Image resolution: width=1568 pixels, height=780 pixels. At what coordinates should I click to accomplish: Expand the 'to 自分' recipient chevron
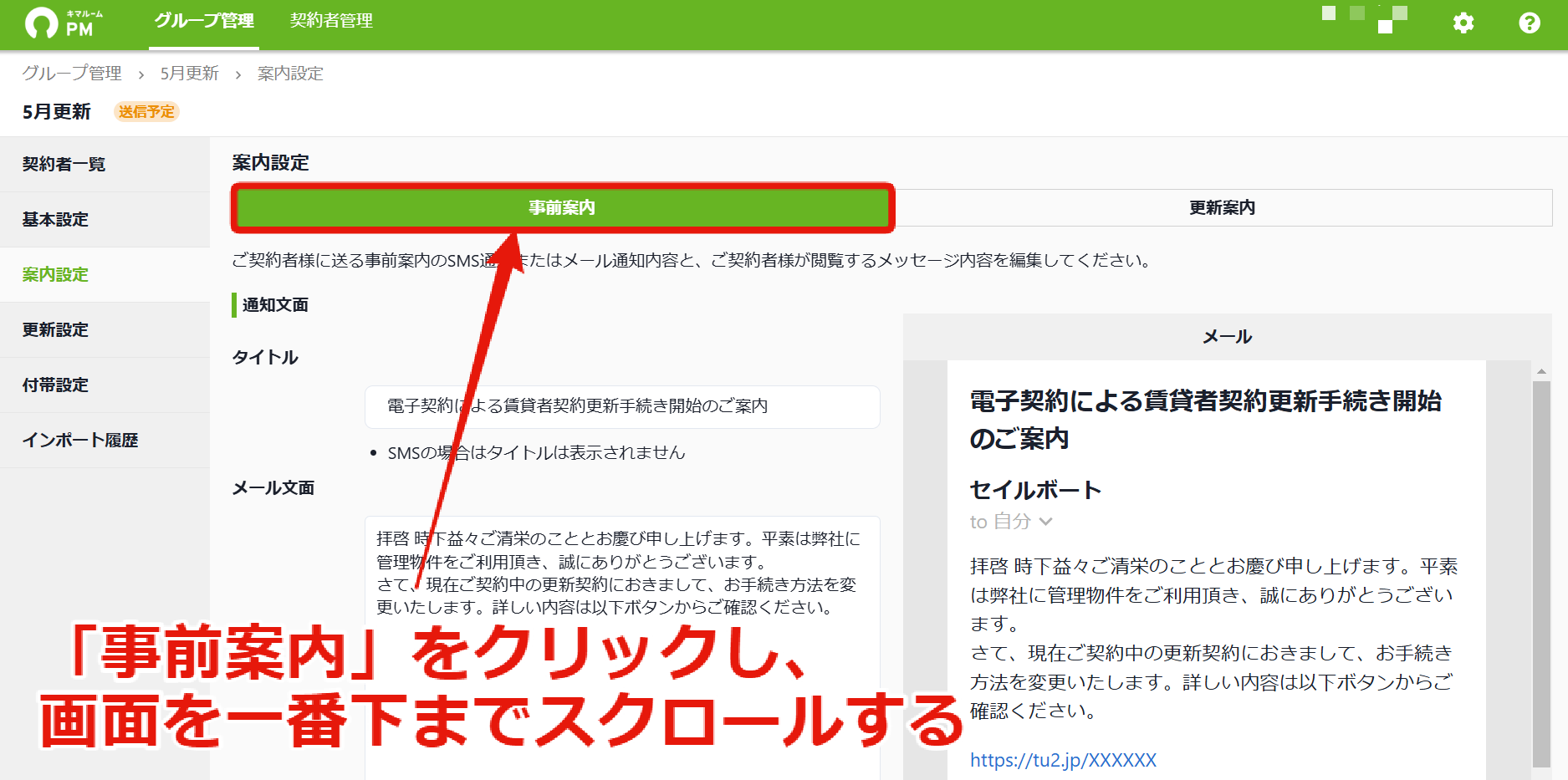click(1045, 522)
